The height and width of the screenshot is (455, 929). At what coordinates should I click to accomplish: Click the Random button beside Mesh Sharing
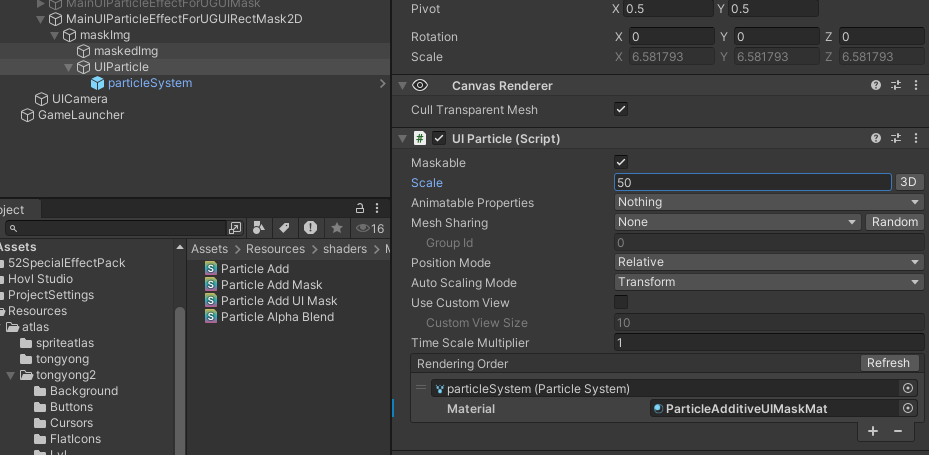894,222
